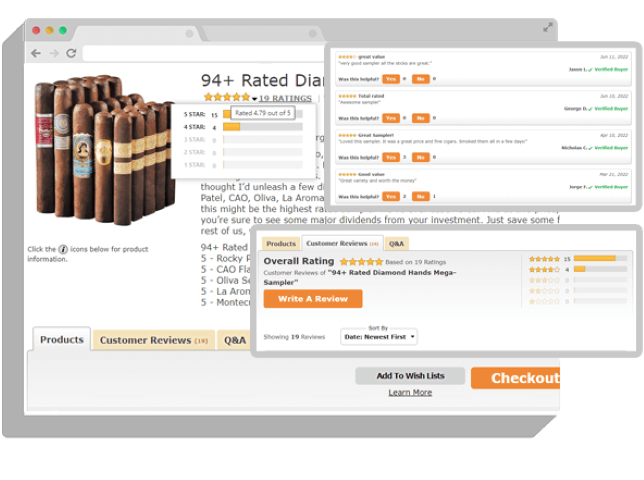Click the five-star row icon showing 15
Viewport: 644px width, 480px height.
coord(544,259)
